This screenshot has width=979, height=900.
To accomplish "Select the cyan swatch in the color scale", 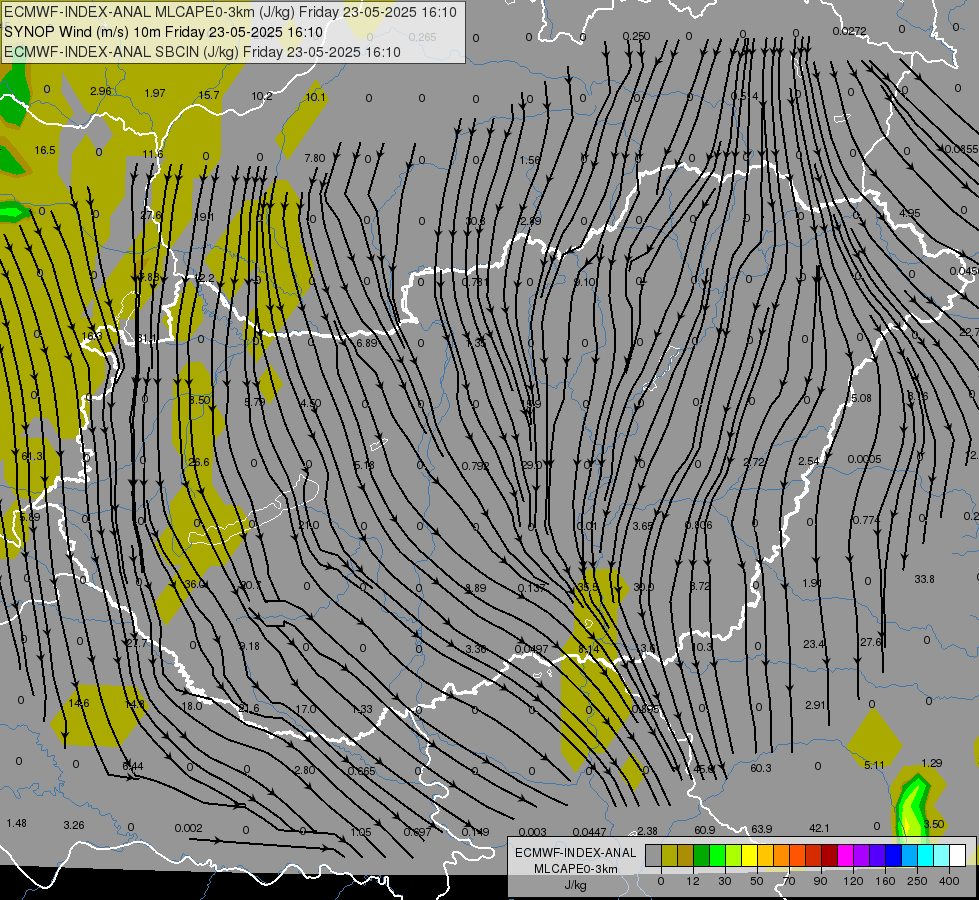I will pos(926,855).
